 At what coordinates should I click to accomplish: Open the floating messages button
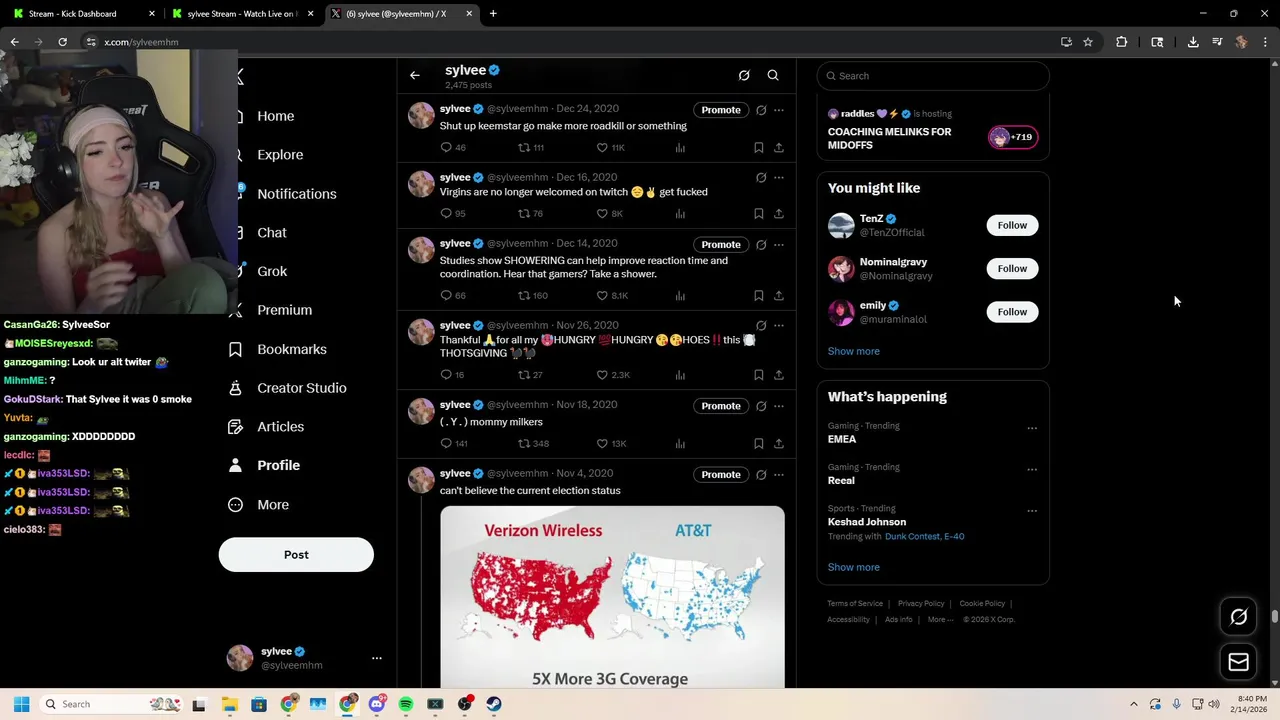click(1238, 662)
